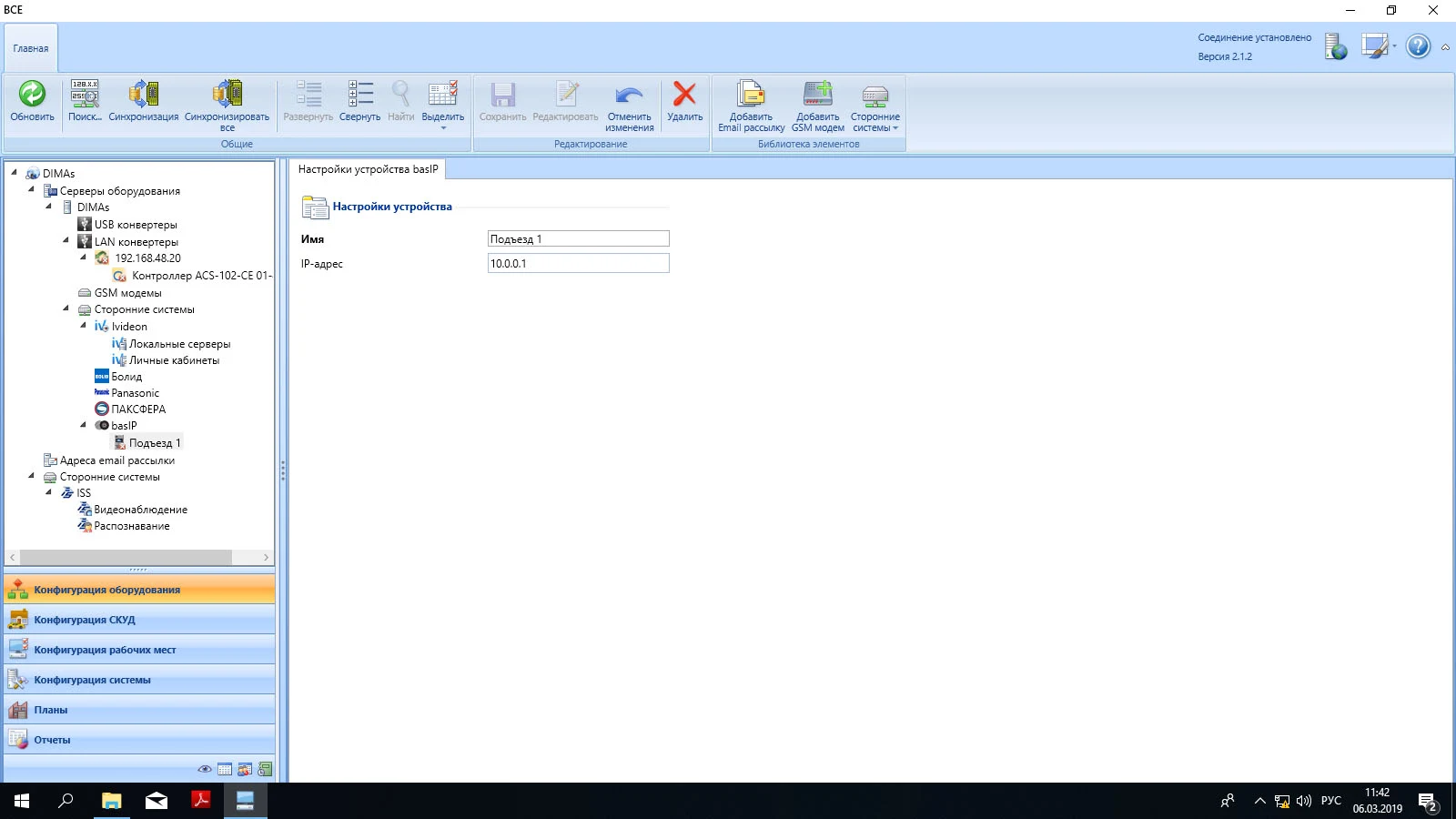Click the tree panel horizontal scrollbar
The width and height of the screenshot is (1456, 819).
click(126, 557)
